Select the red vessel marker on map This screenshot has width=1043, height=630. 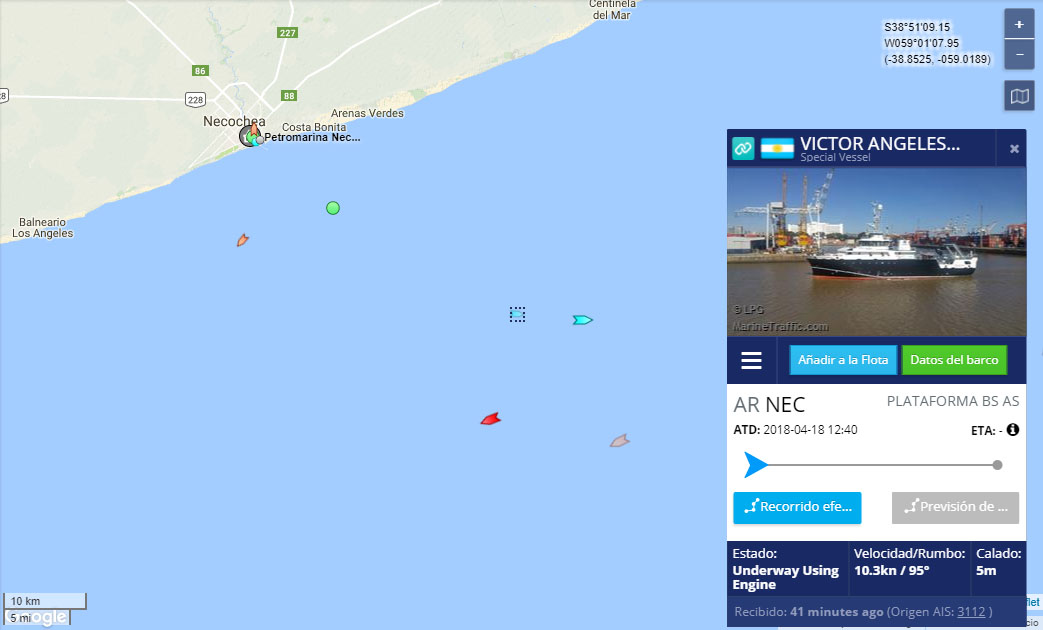tap(490, 418)
